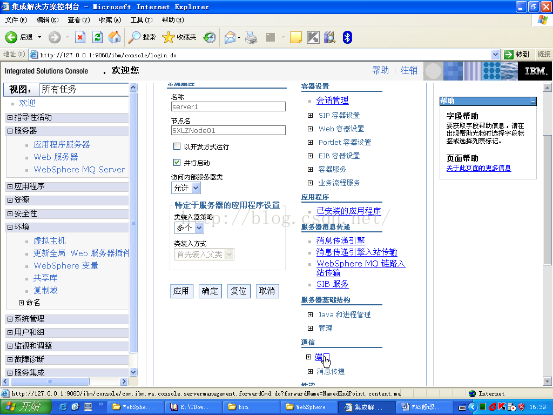This screenshot has width=553, height=415.
Task: Click the 取消 (Cancel) button
Action: point(267,291)
